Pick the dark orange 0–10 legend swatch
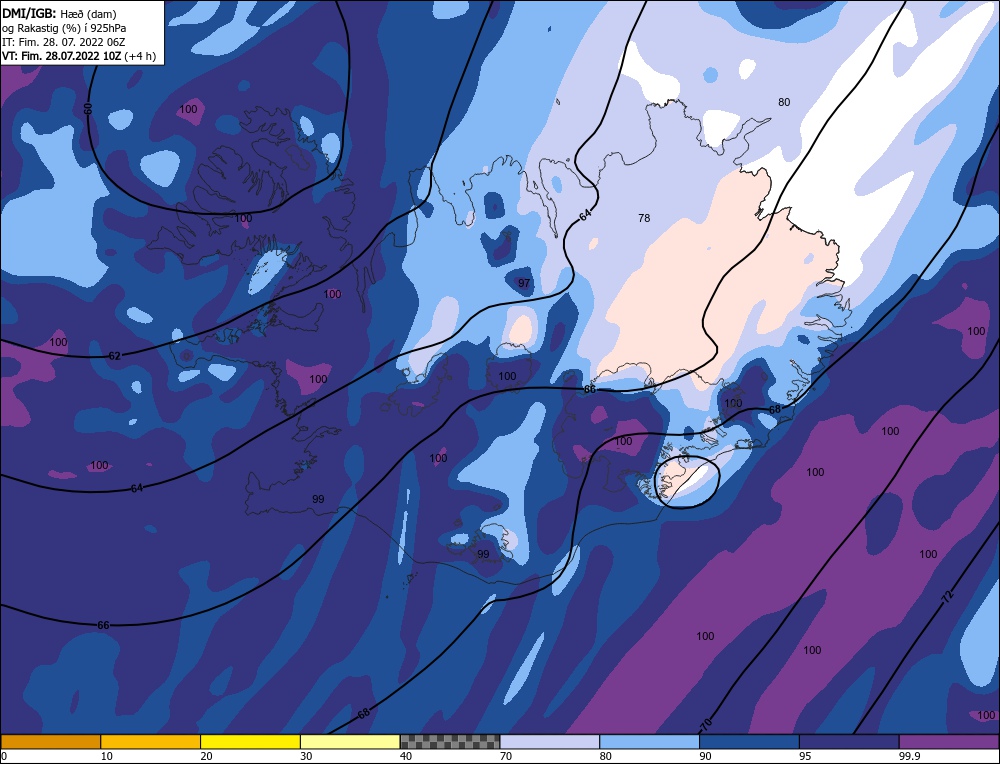The width and height of the screenshot is (1000, 764). [50, 741]
